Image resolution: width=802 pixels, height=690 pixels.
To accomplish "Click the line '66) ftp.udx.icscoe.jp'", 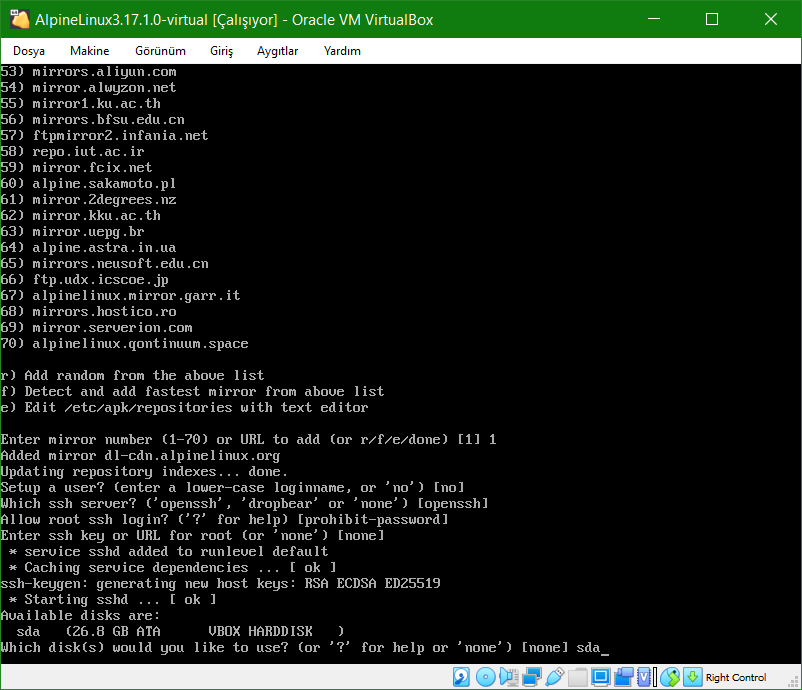I will pos(84,280).
